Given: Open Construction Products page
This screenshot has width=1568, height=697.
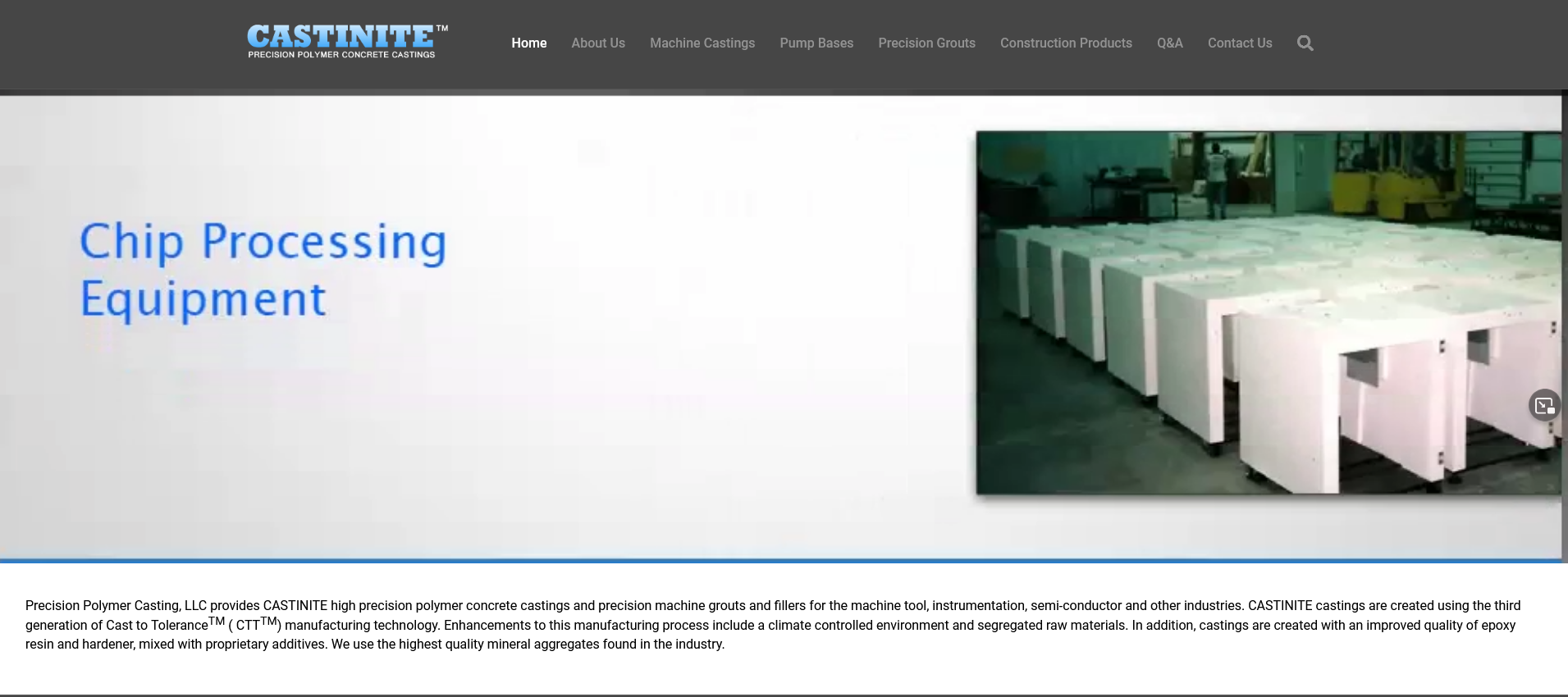Looking at the screenshot, I should click(x=1066, y=43).
